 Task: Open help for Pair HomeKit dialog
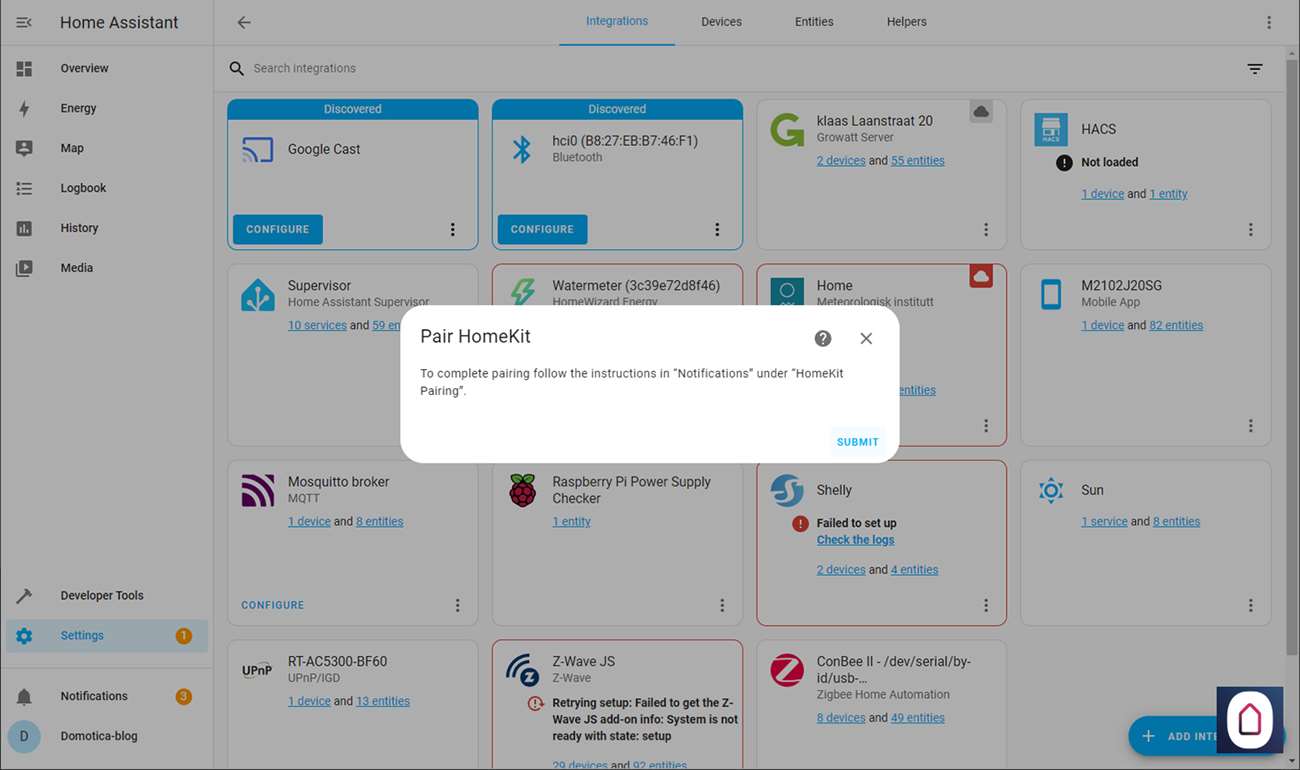tap(823, 338)
